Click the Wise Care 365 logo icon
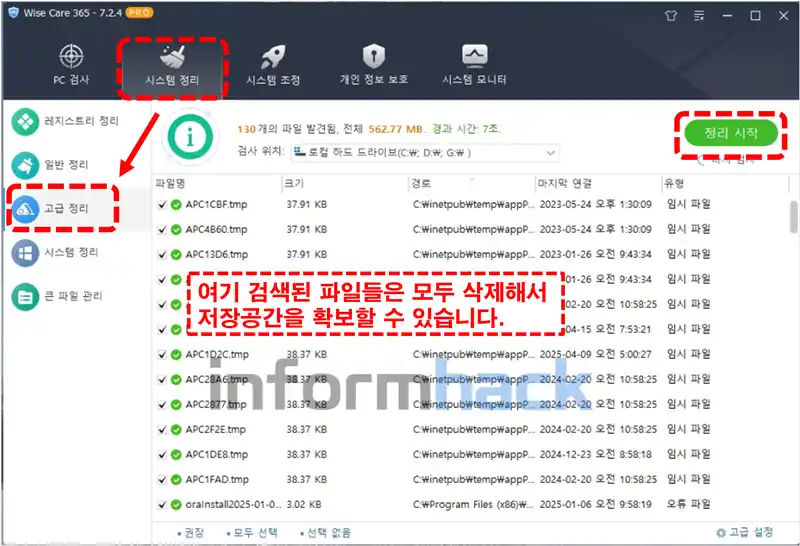Viewport: 800px width, 546px height. click(x=13, y=13)
